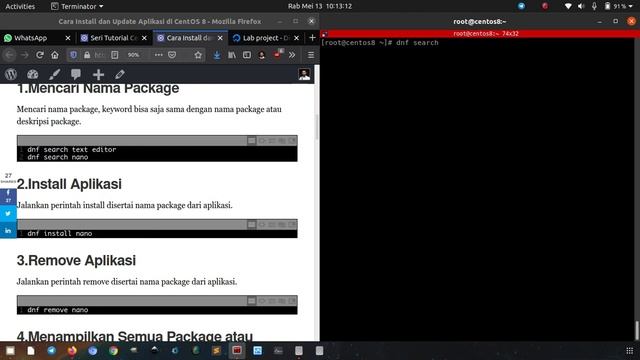Reload the page in Firefox

pos(40,55)
